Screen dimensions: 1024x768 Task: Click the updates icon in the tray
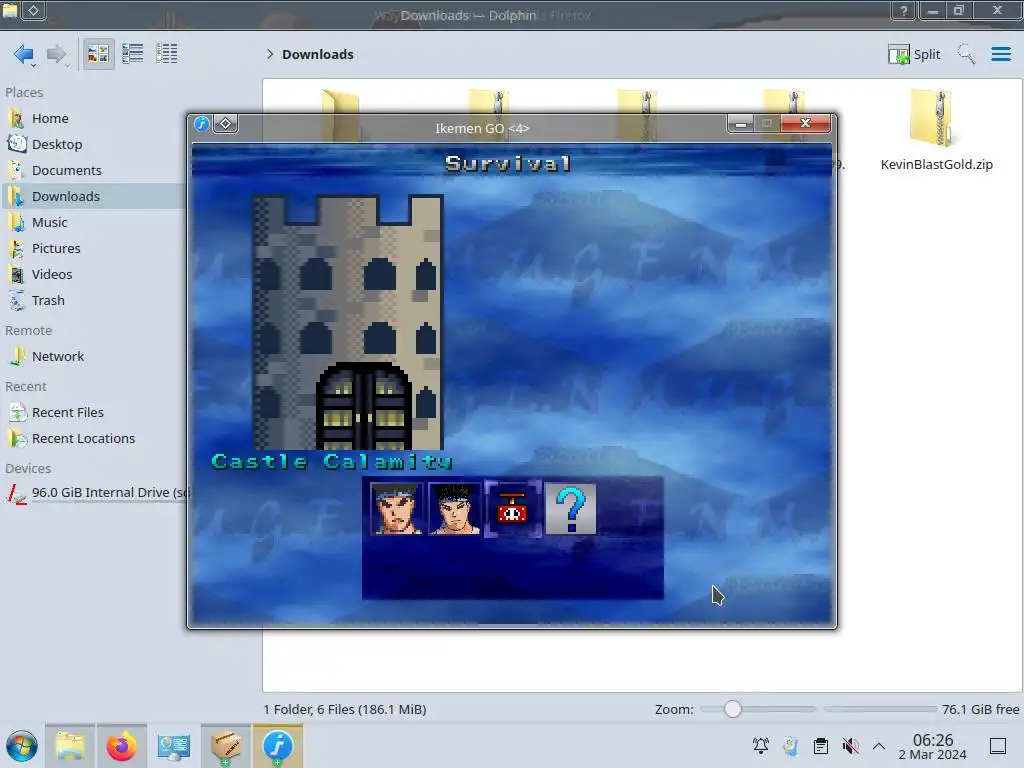[x=791, y=746]
